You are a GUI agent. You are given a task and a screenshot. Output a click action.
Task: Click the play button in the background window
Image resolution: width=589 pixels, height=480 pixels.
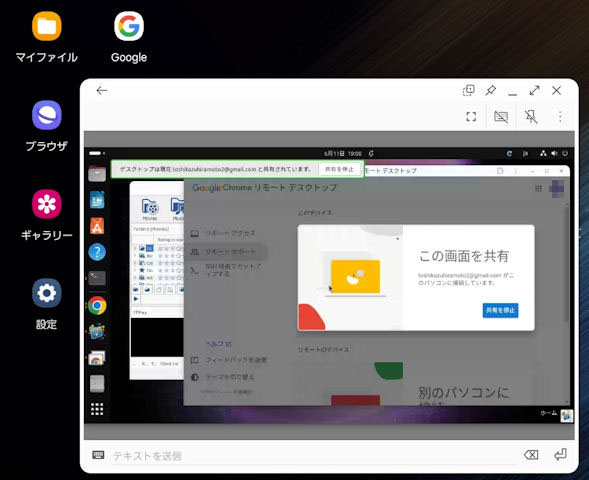click(x=136, y=299)
